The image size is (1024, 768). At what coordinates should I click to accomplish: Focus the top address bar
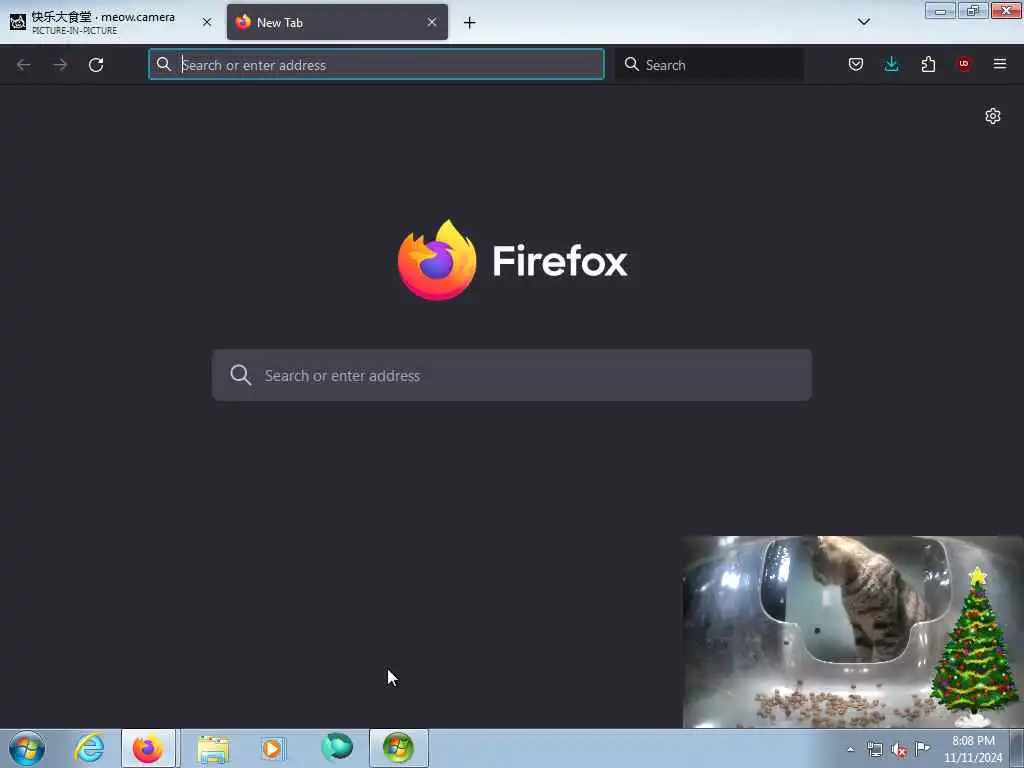[x=376, y=65]
